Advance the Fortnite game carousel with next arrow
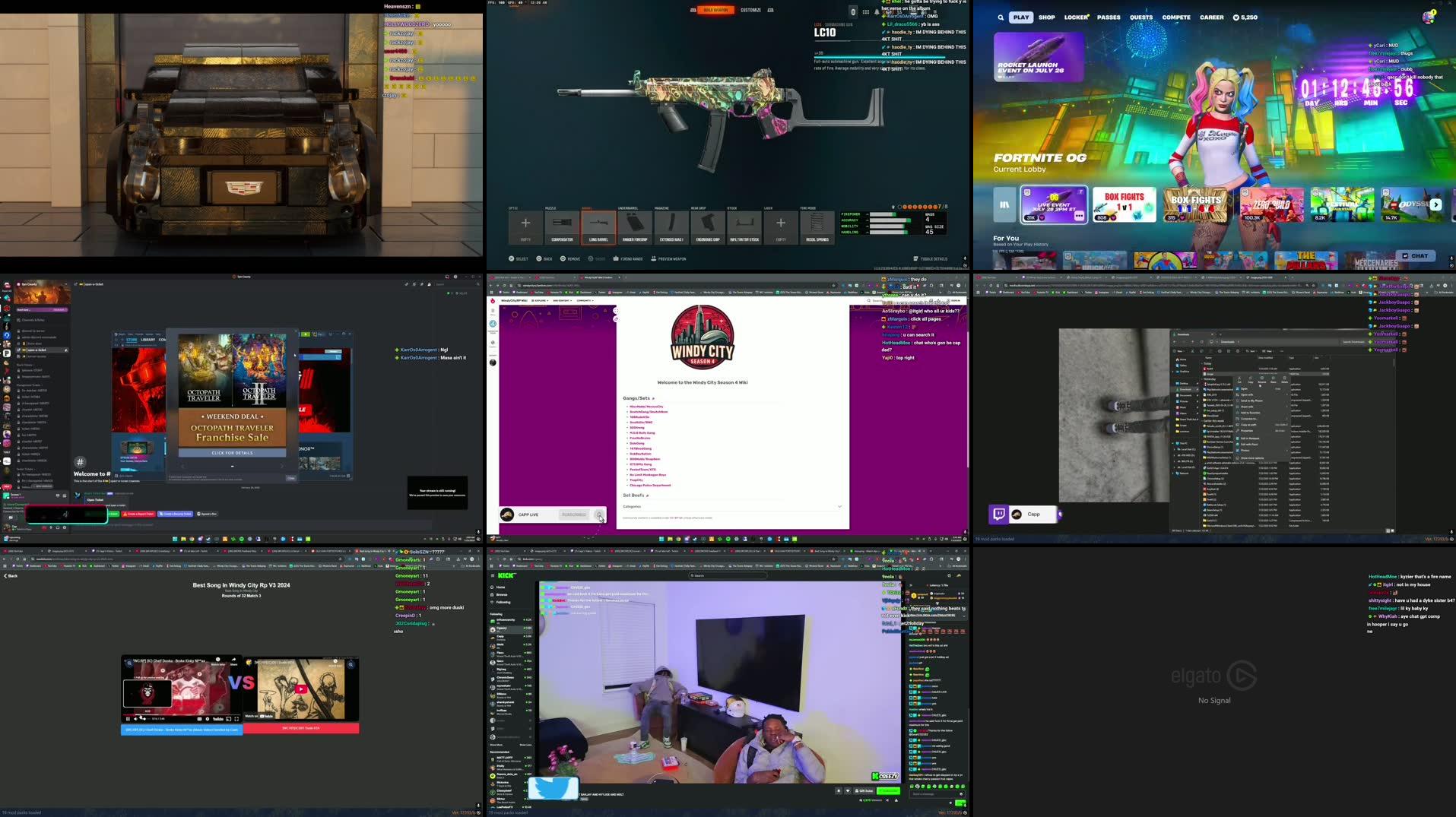This screenshot has width=1456, height=817. coord(1435,204)
